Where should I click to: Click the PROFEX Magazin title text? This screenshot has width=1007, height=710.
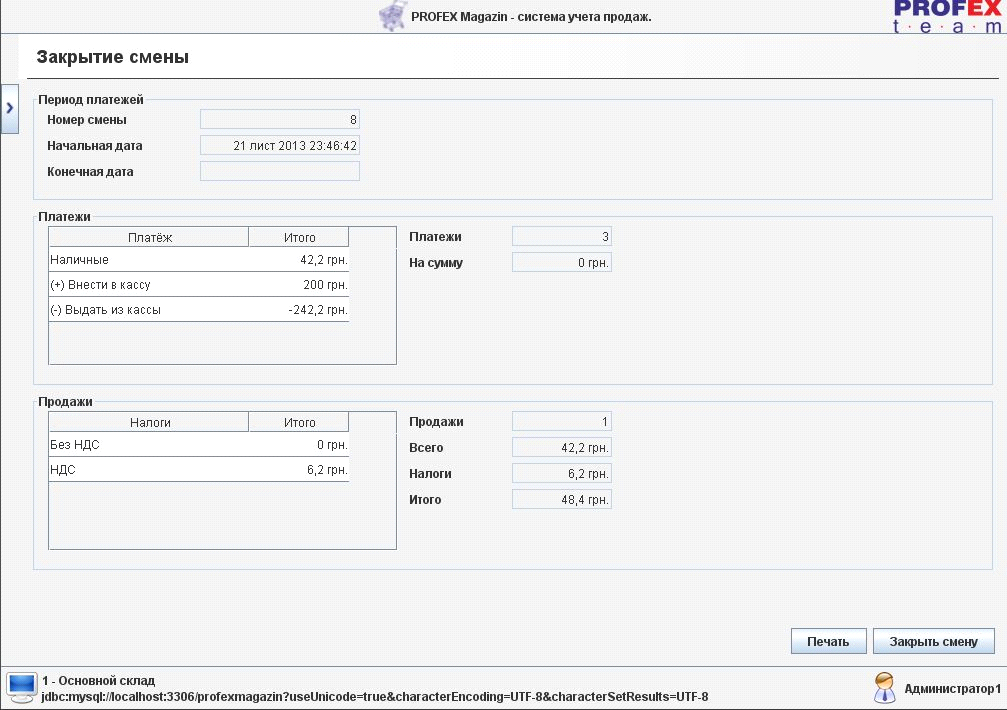coord(531,17)
